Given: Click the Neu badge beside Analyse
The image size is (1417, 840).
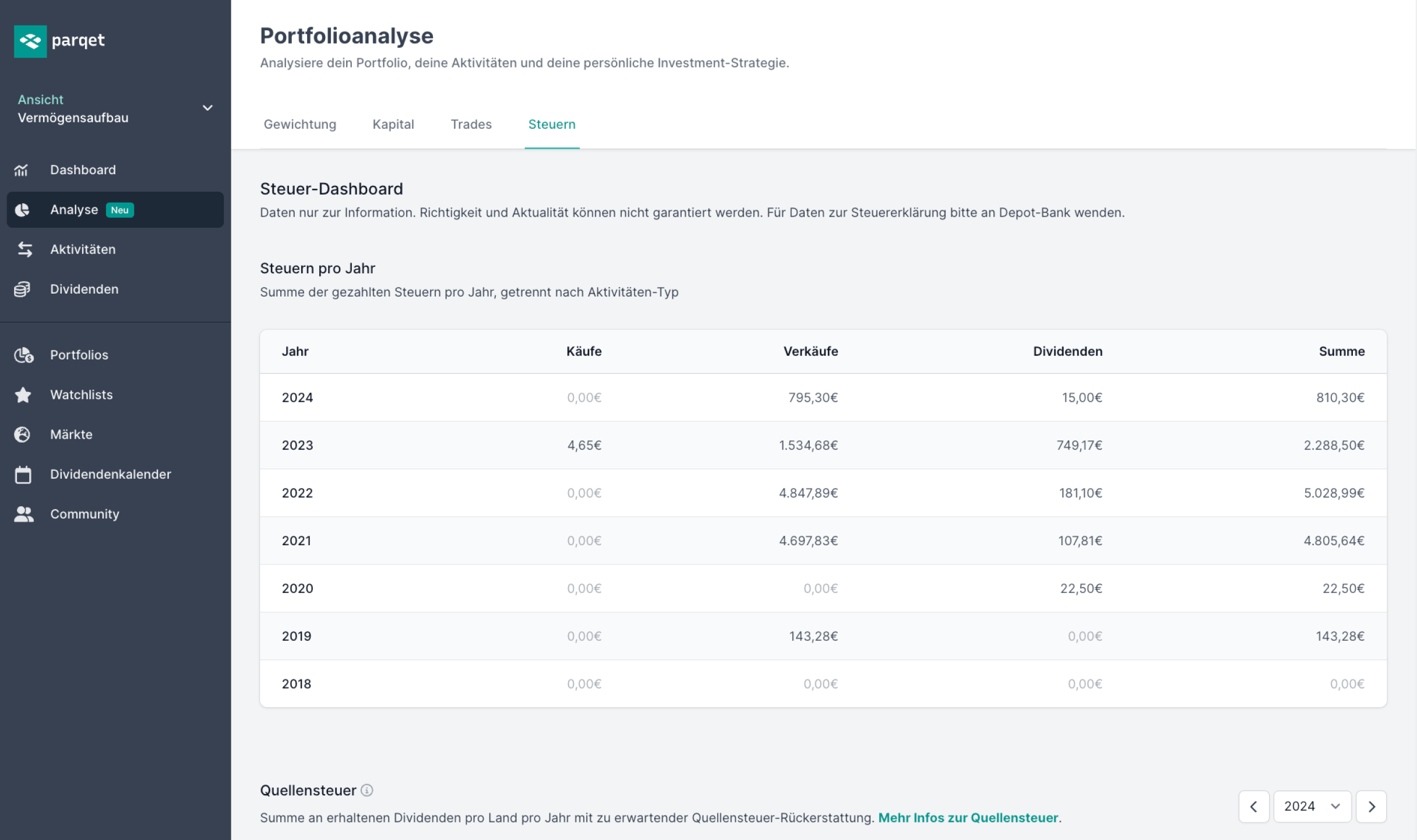Looking at the screenshot, I should coord(120,210).
